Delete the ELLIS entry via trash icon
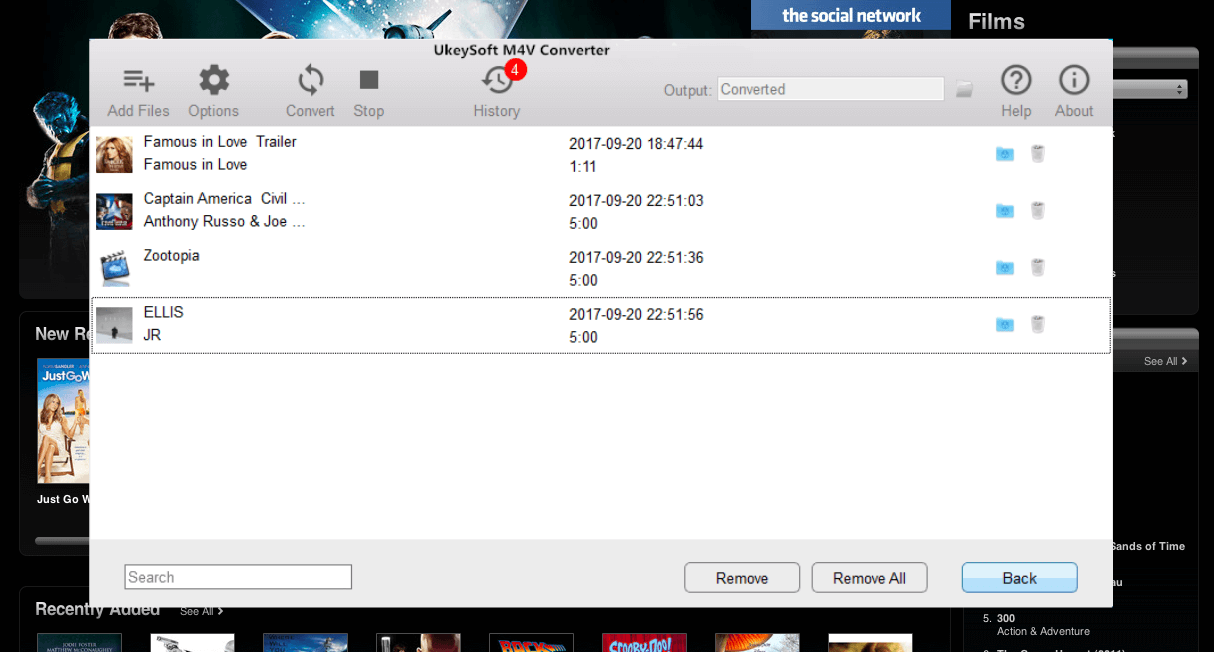The width and height of the screenshot is (1214, 652). tap(1038, 324)
